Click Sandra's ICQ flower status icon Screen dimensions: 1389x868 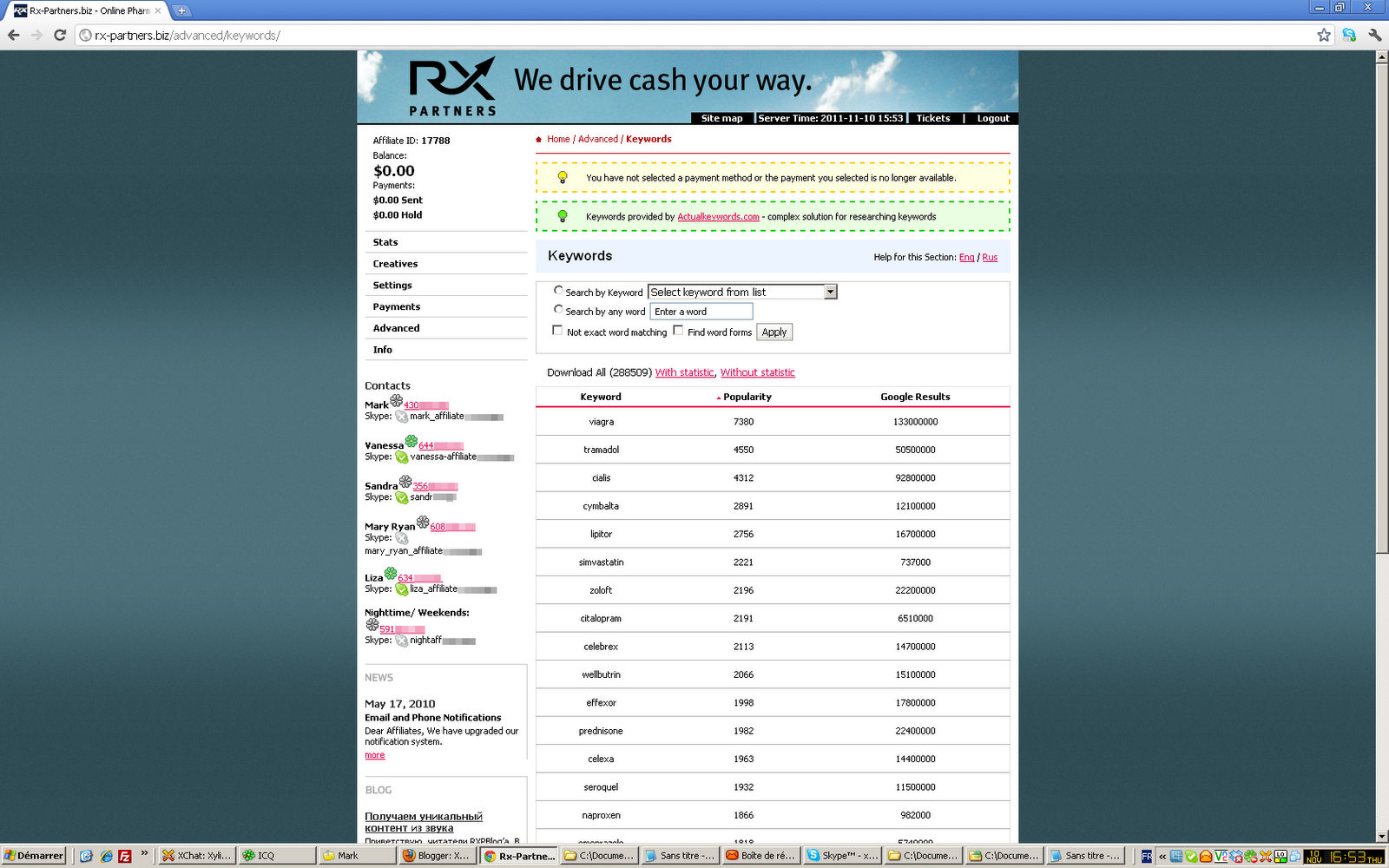[405, 482]
